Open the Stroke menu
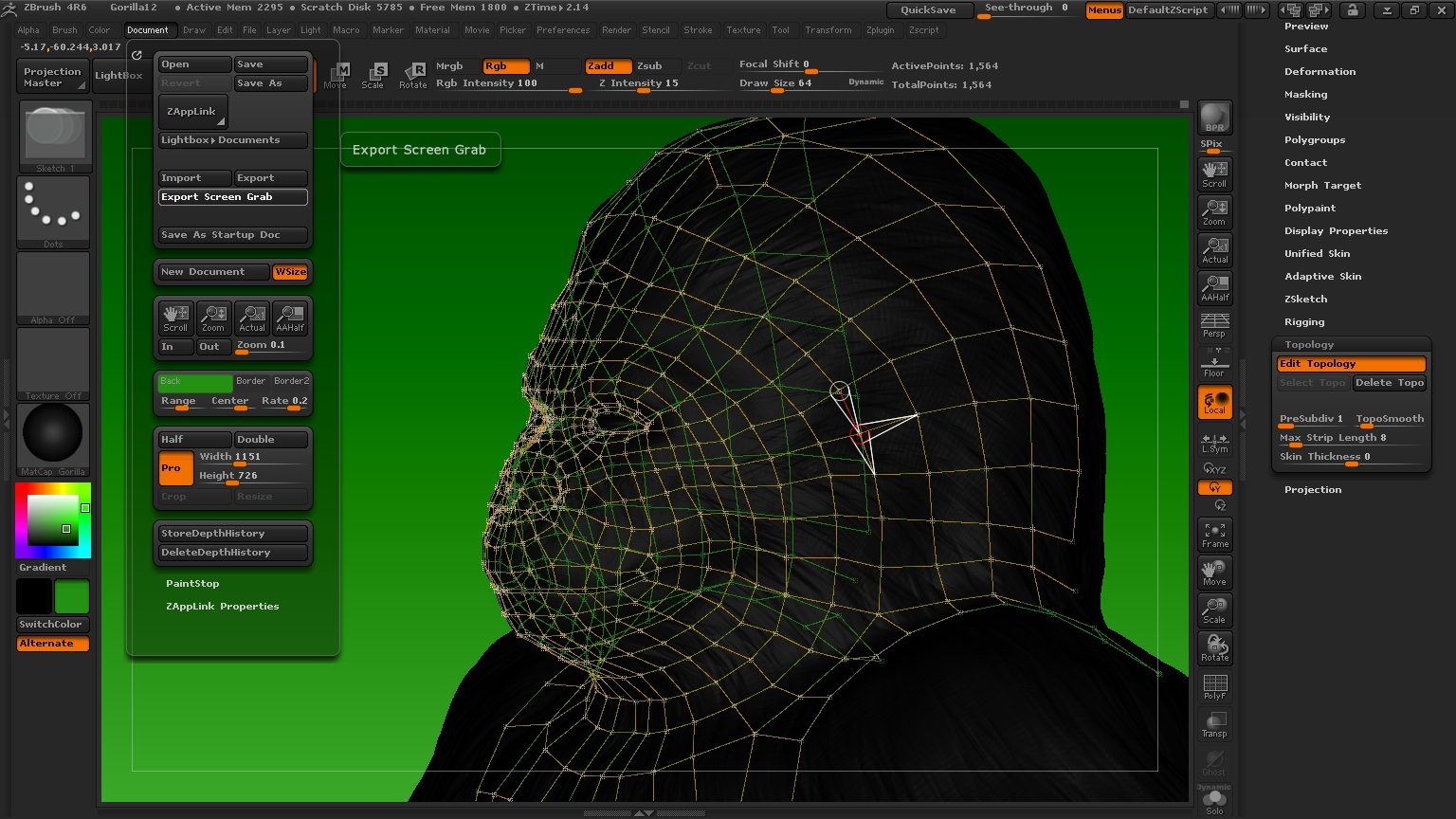This screenshot has height=819, width=1456. (x=698, y=30)
